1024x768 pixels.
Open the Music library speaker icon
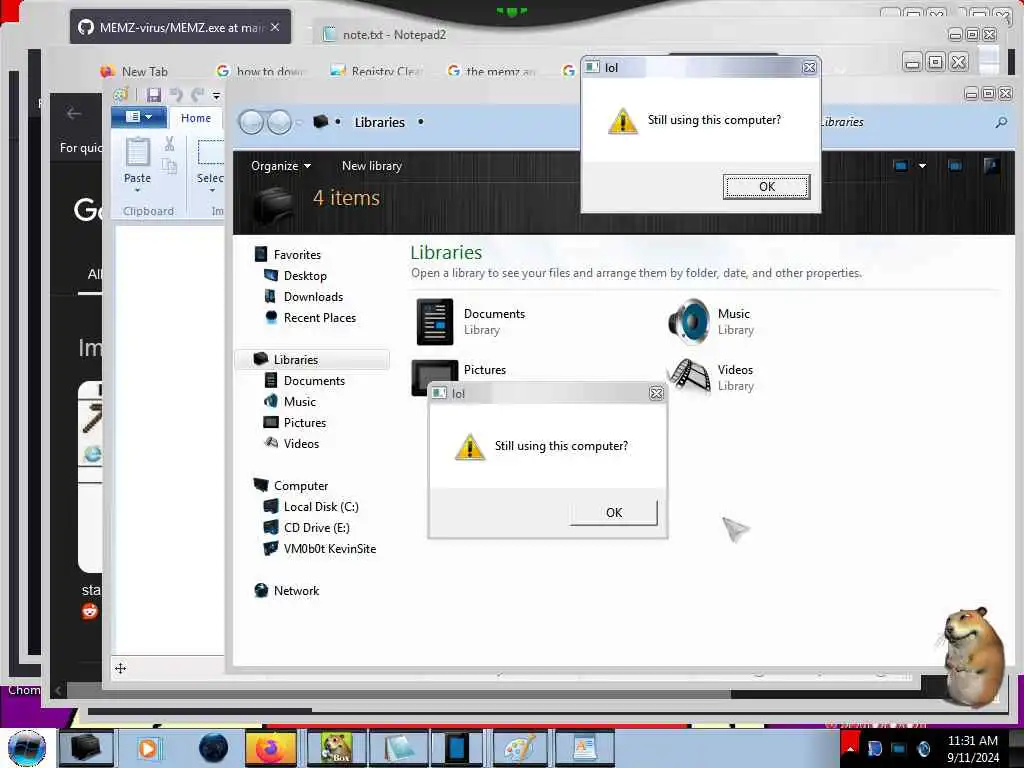coord(689,321)
